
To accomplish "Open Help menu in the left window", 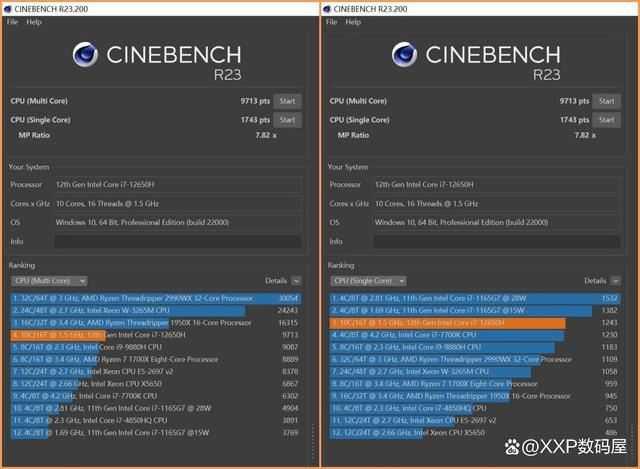I will click(34, 21).
